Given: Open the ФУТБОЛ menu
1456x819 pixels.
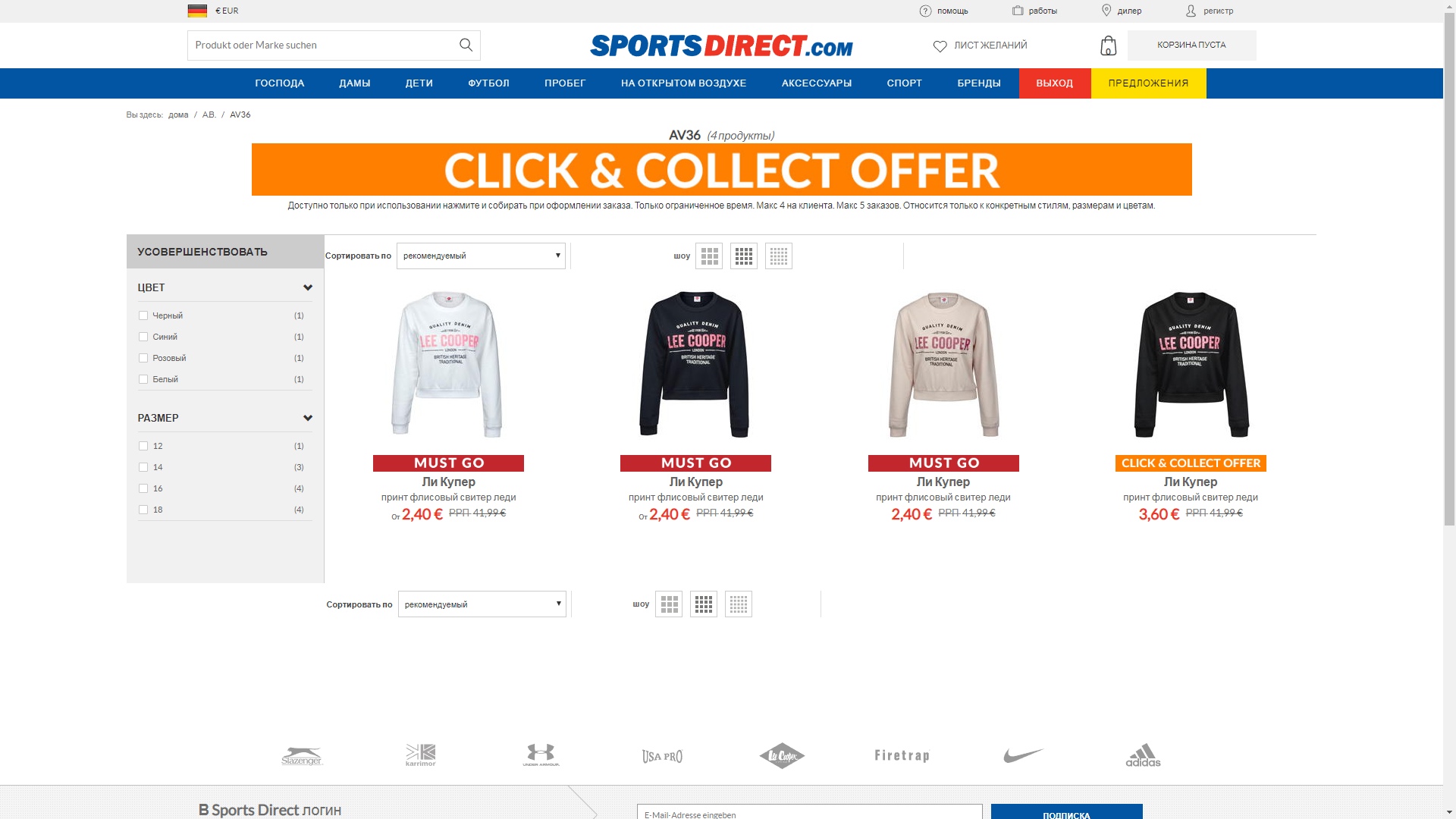Looking at the screenshot, I should [488, 83].
